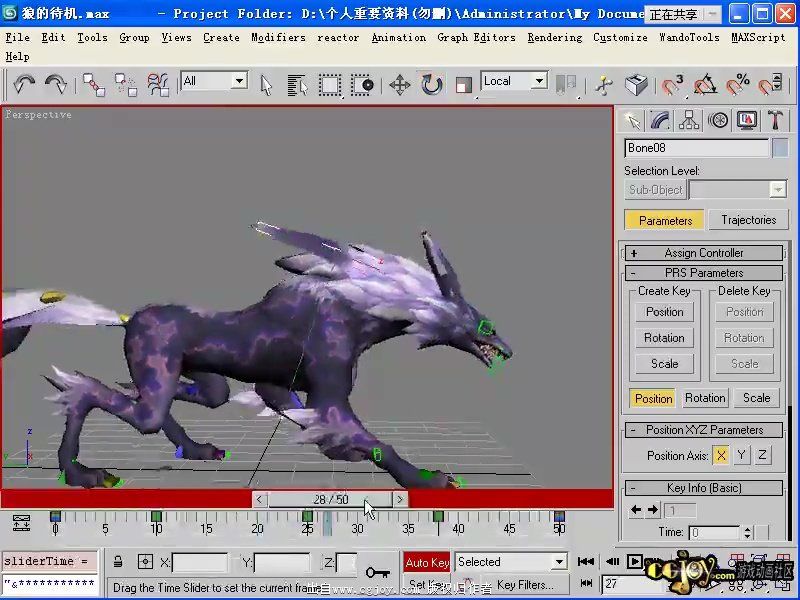The width and height of the screenshot is (800, 600).
Task: Click the Rectangular Selection Region icon
Action: [x=330, y=85]
